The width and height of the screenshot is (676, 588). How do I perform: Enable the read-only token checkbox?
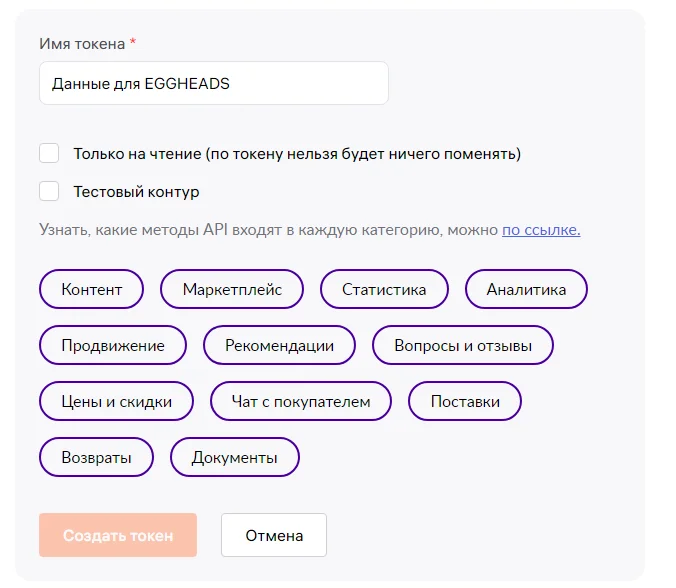point(49,153)
